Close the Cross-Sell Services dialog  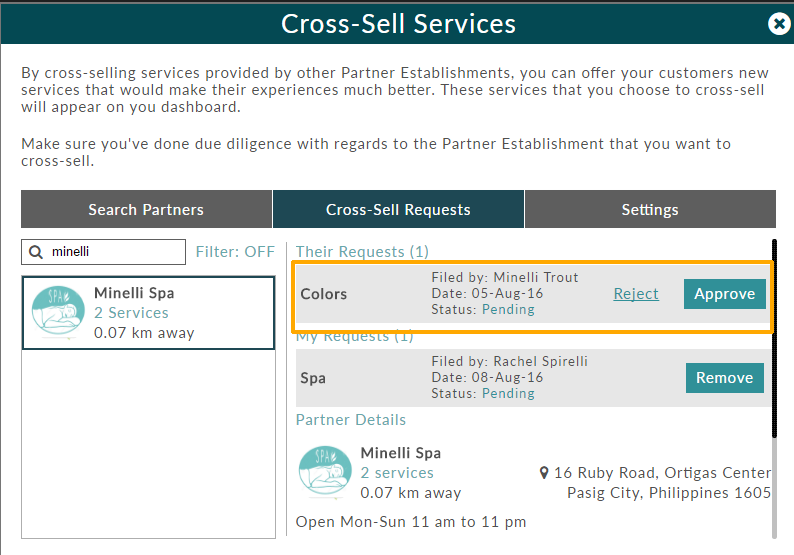pos(779,24)
